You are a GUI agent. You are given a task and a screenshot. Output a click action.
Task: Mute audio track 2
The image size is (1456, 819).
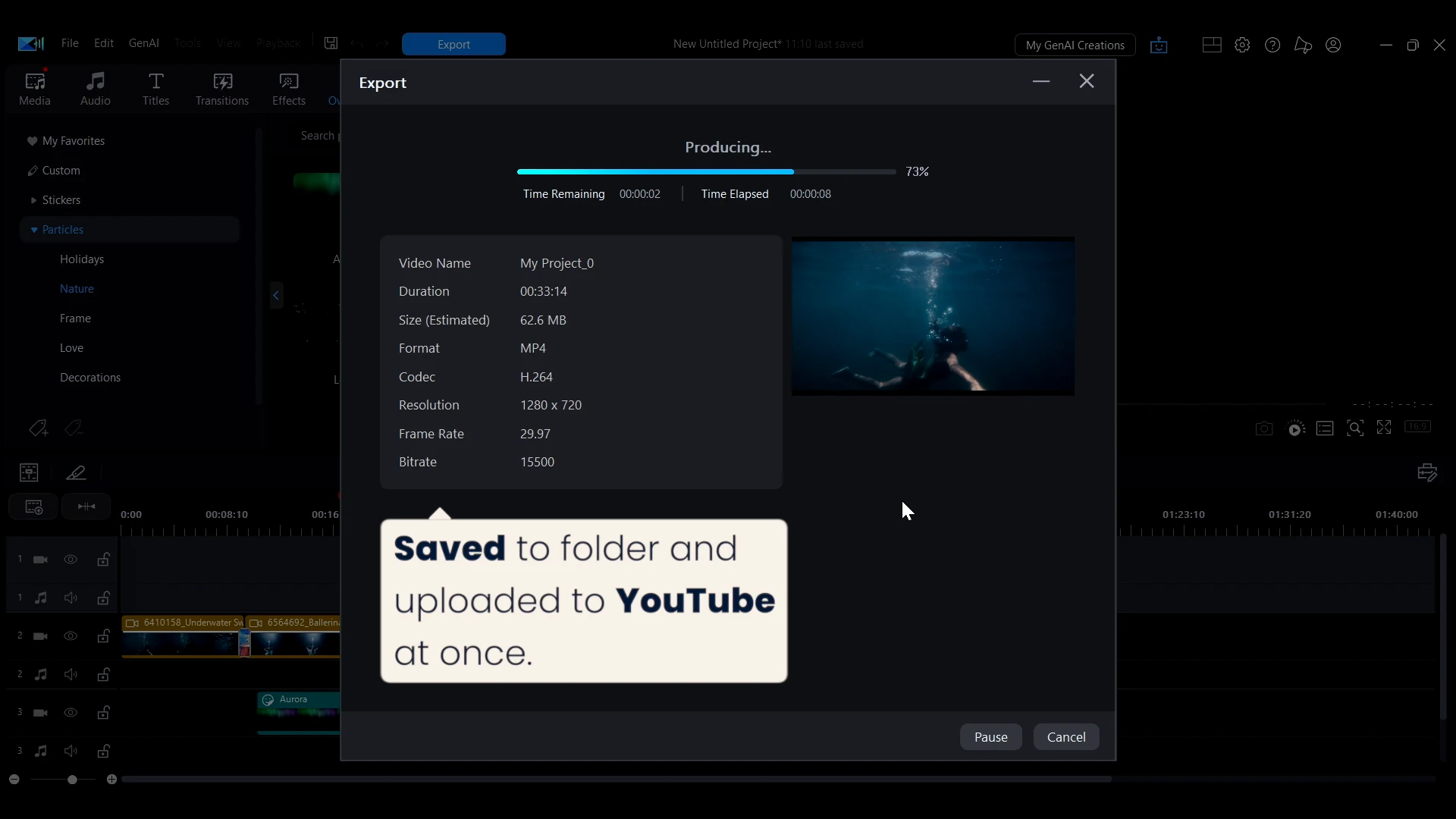pyautogui.click(x=71, y=675)
